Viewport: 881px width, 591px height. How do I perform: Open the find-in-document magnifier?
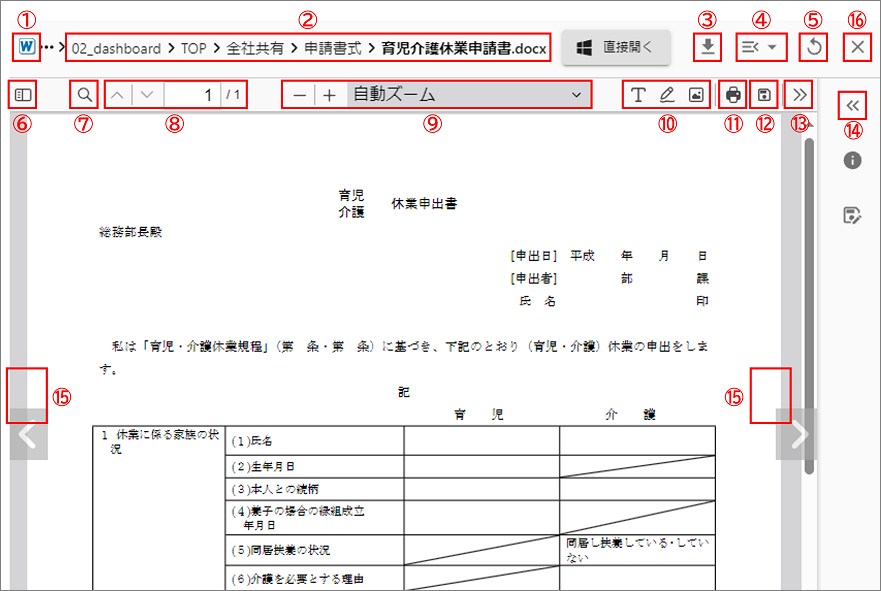[x=85, y=95]
